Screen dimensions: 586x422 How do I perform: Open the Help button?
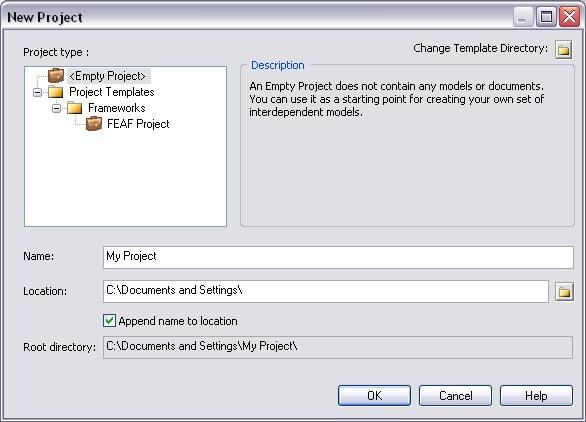[536, 395]
